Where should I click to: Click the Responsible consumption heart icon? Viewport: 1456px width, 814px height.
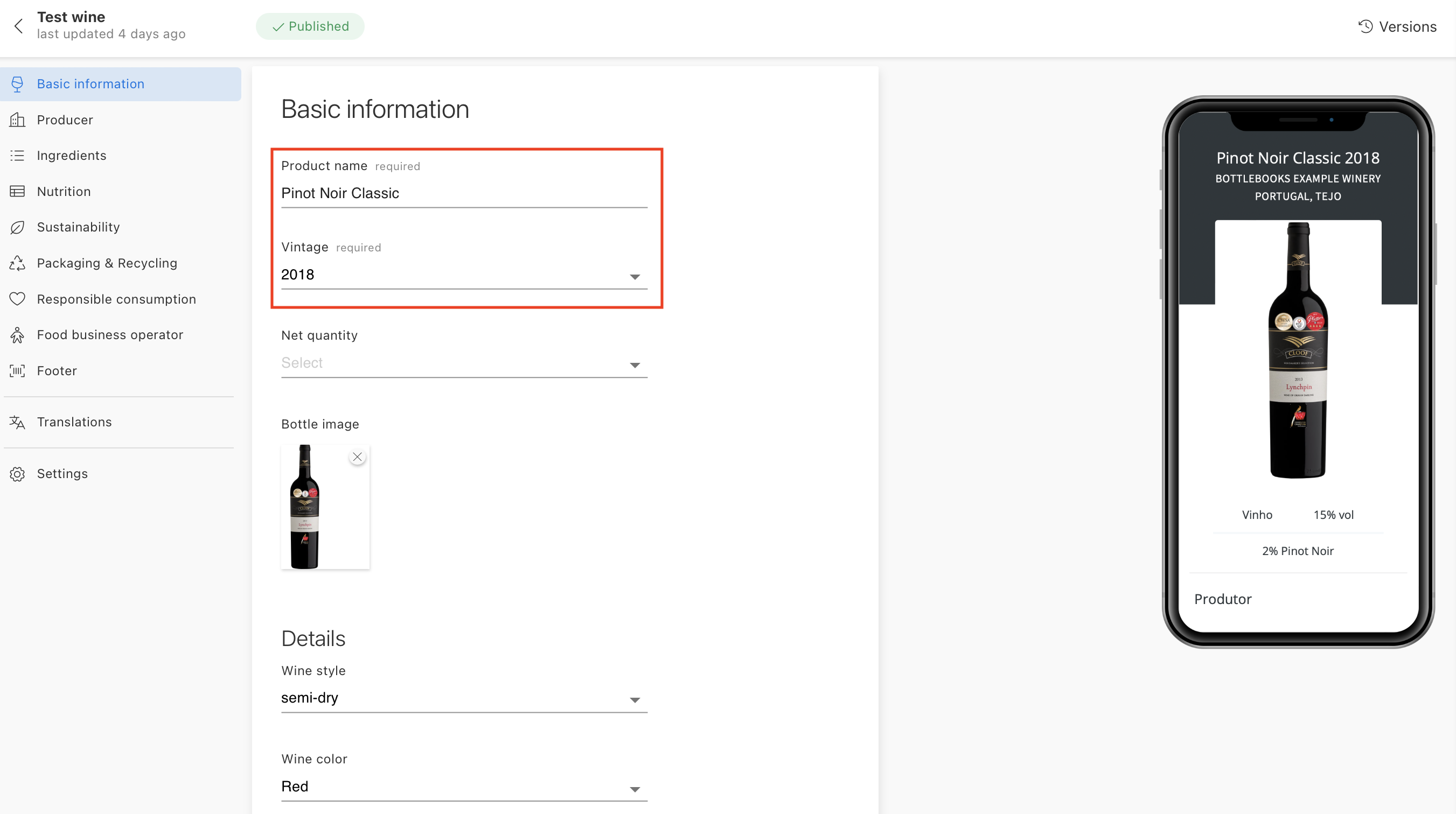coord(18,299)
